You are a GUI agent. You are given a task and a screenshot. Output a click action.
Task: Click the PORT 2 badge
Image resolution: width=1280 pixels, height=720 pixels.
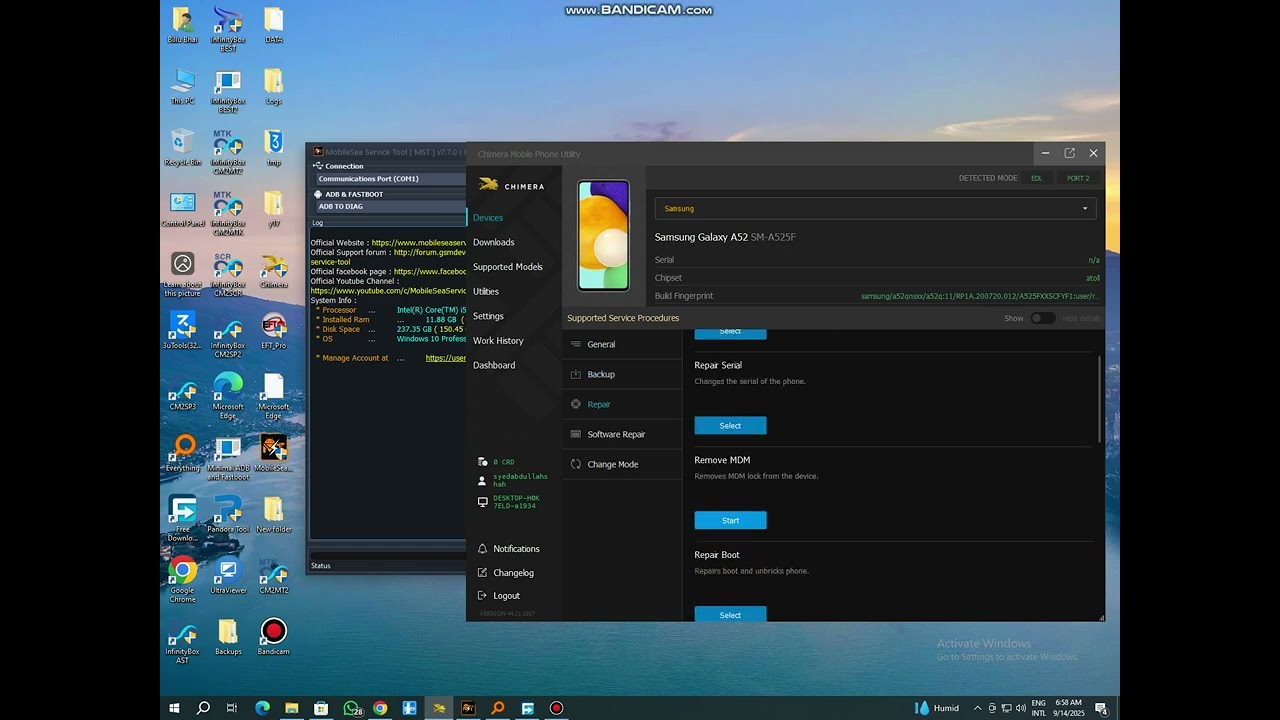pos(1078,178)
